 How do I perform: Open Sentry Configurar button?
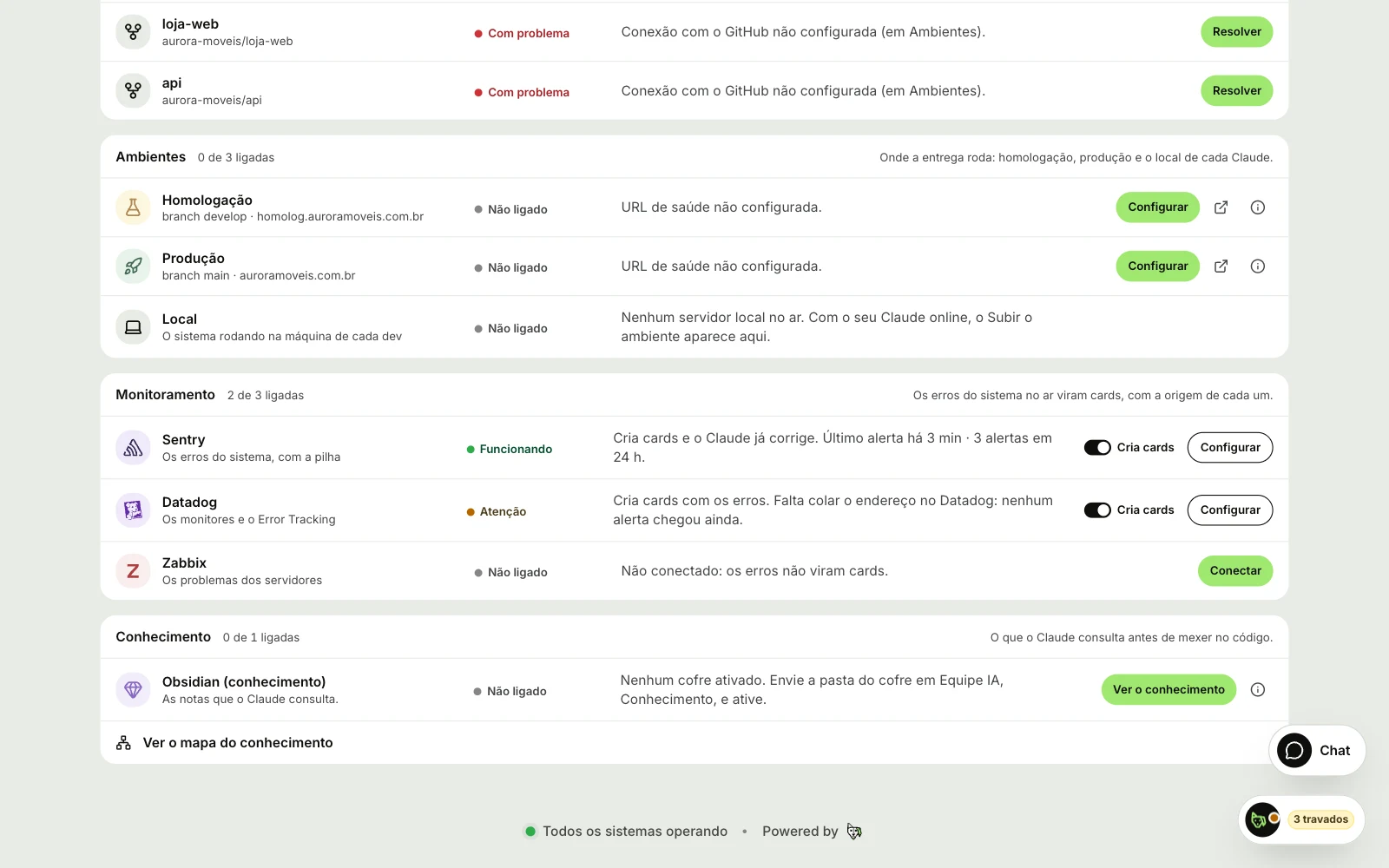click(1230, 448)
